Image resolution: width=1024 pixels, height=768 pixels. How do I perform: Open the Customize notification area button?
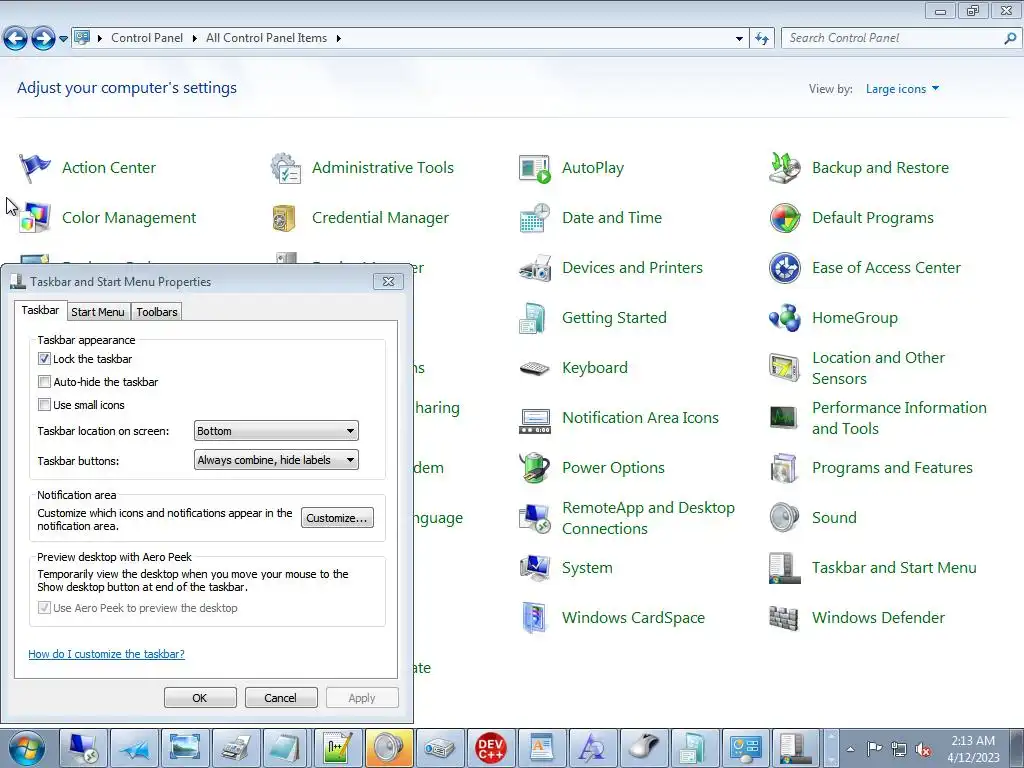pos(337,518)
